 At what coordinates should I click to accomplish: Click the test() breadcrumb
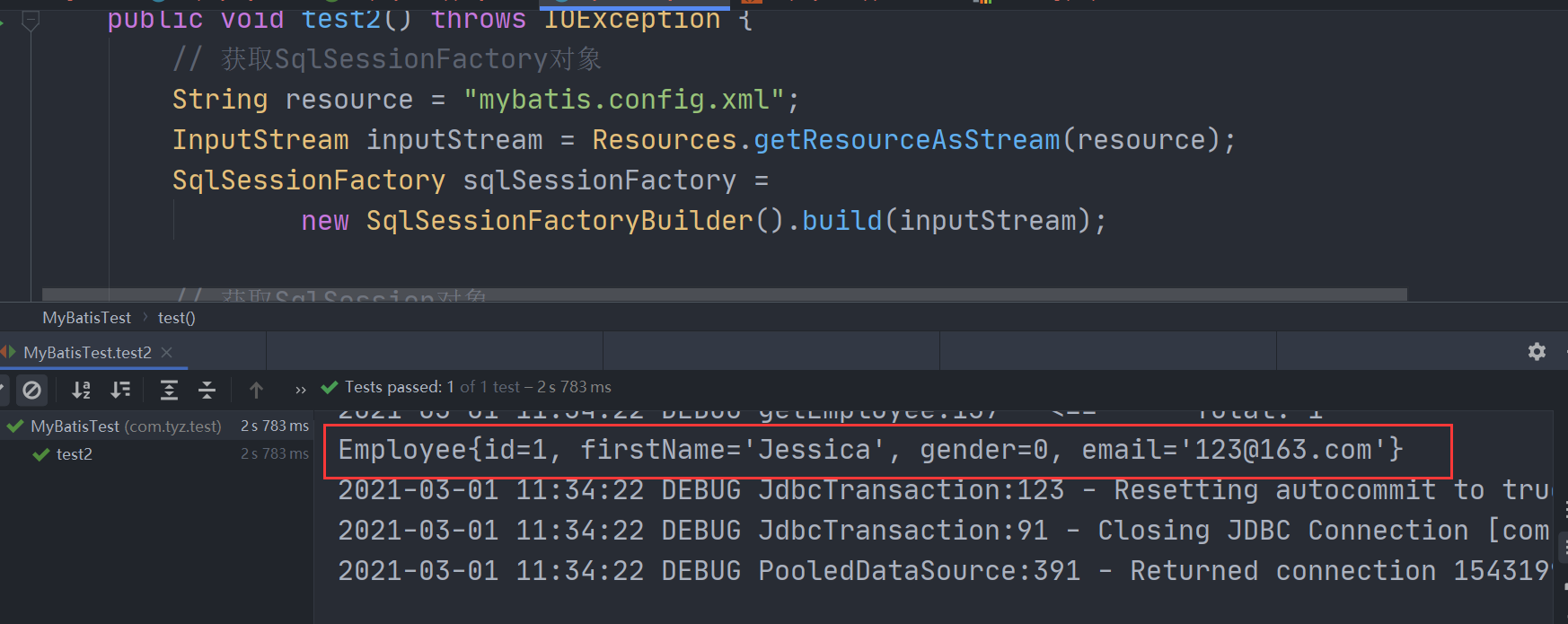176,318
